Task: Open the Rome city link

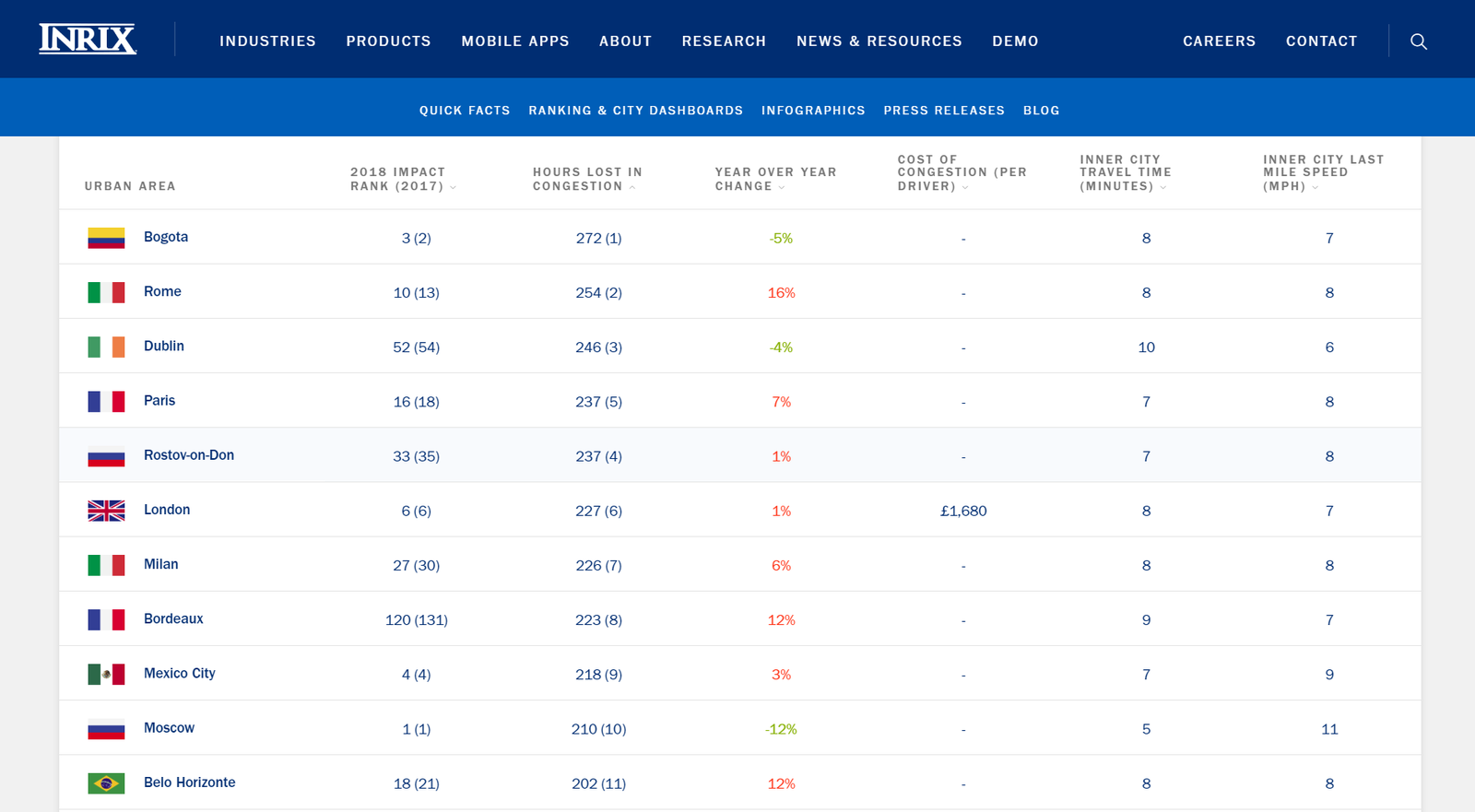Action: [162, 291]
